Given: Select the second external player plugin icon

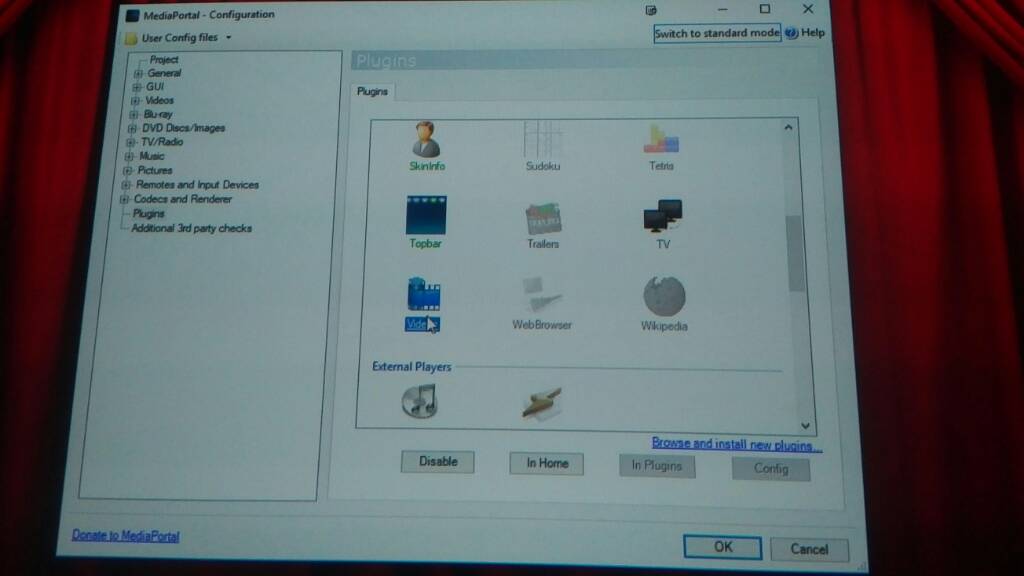Looking at the screenshot, I should click(541, 404).
